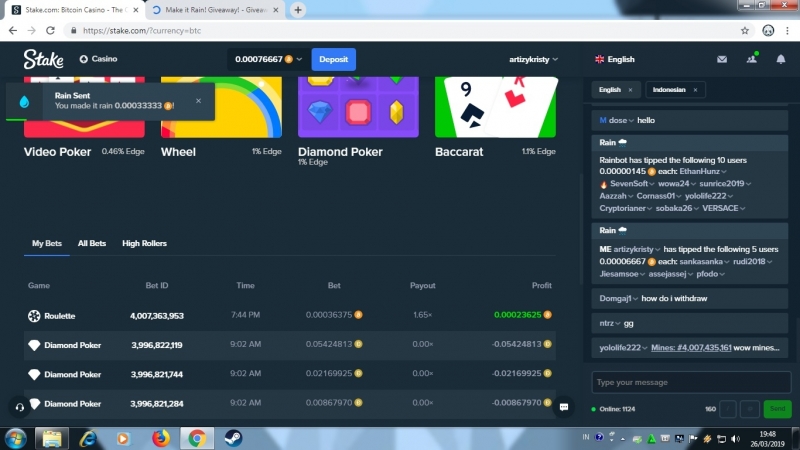Open Steam from taskbar

[234, 438]
